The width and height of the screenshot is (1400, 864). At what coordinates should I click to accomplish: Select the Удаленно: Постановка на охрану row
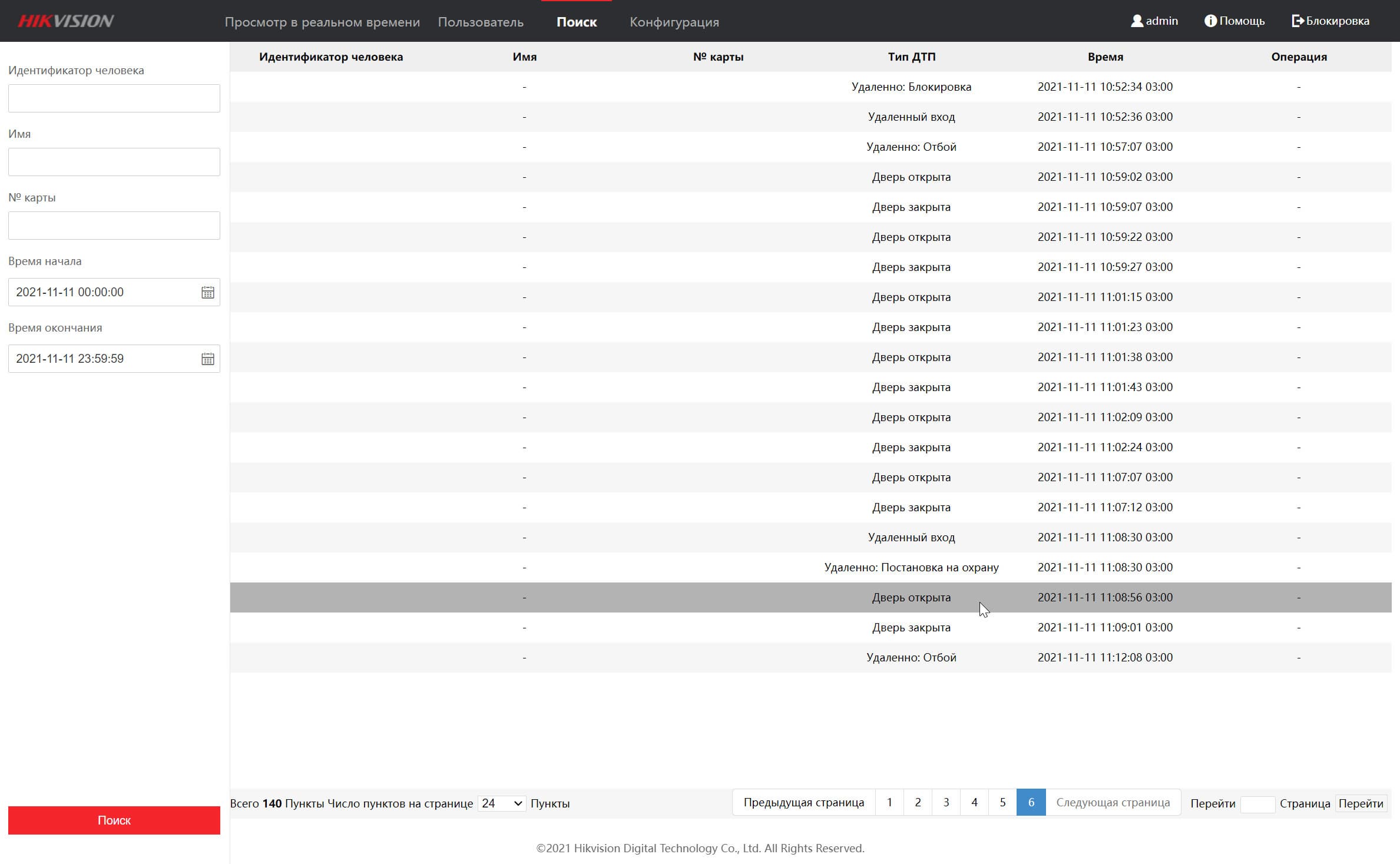click(x=911, y=568)
